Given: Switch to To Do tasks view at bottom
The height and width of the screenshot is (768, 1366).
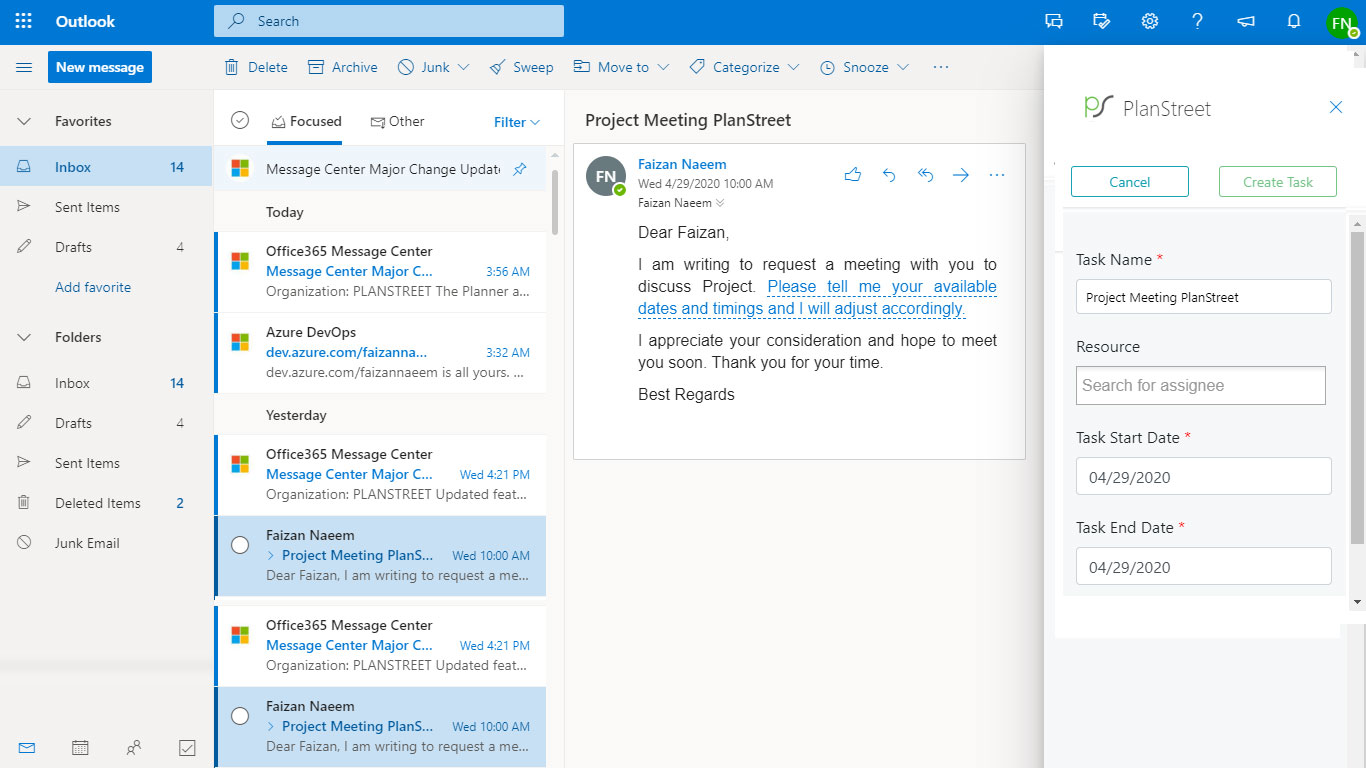Looking at the screenshot, I should point(187,747).
